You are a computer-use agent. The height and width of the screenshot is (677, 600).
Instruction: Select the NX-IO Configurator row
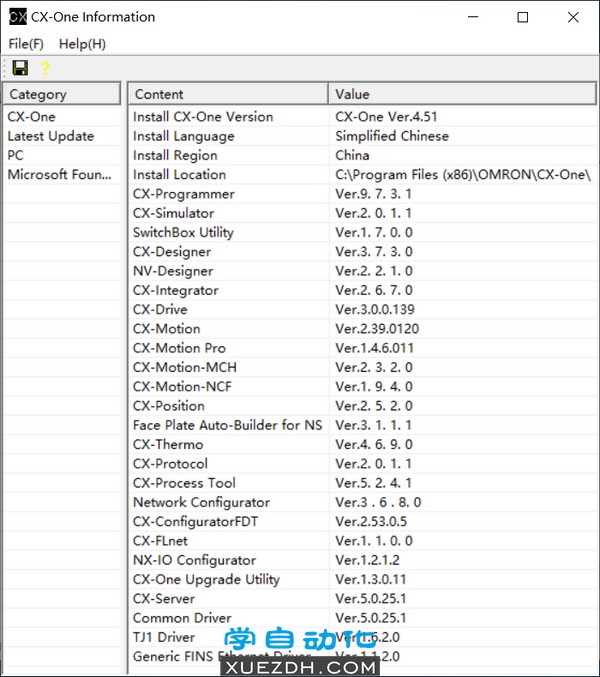coord(363,560)
